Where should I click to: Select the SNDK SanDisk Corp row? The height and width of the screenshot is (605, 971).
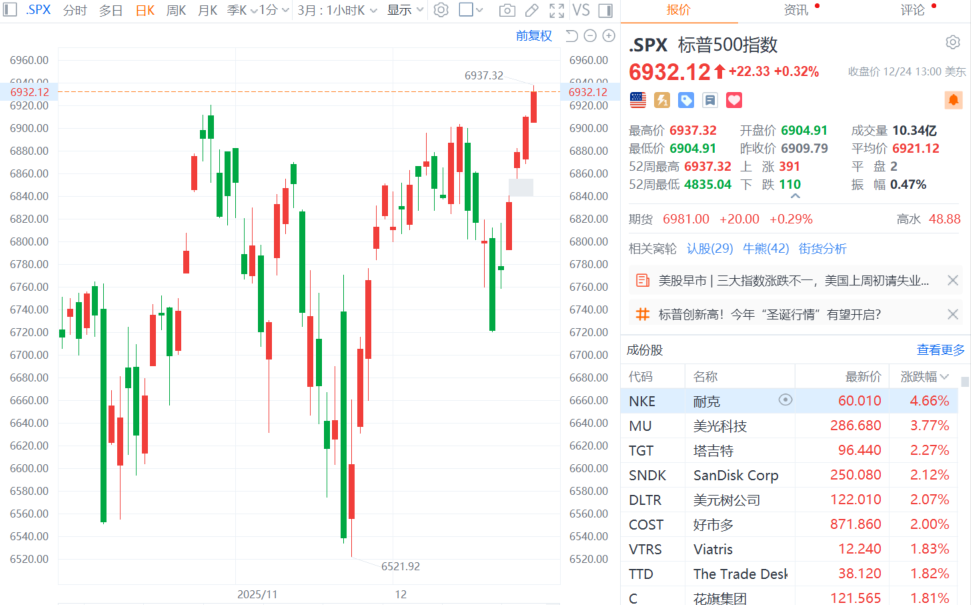click(789, 475)
